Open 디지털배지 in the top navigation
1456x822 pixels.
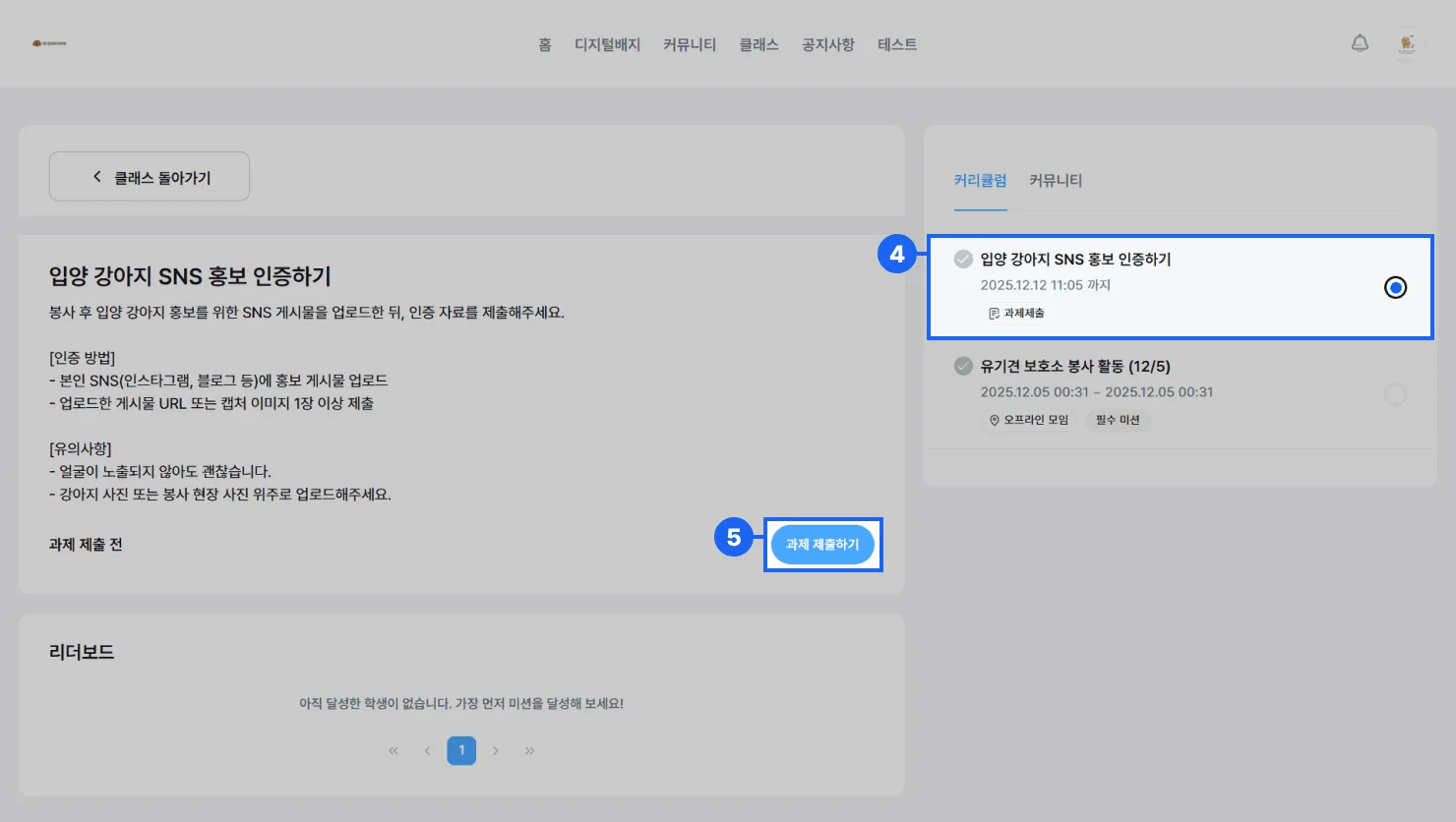(607, 44)
